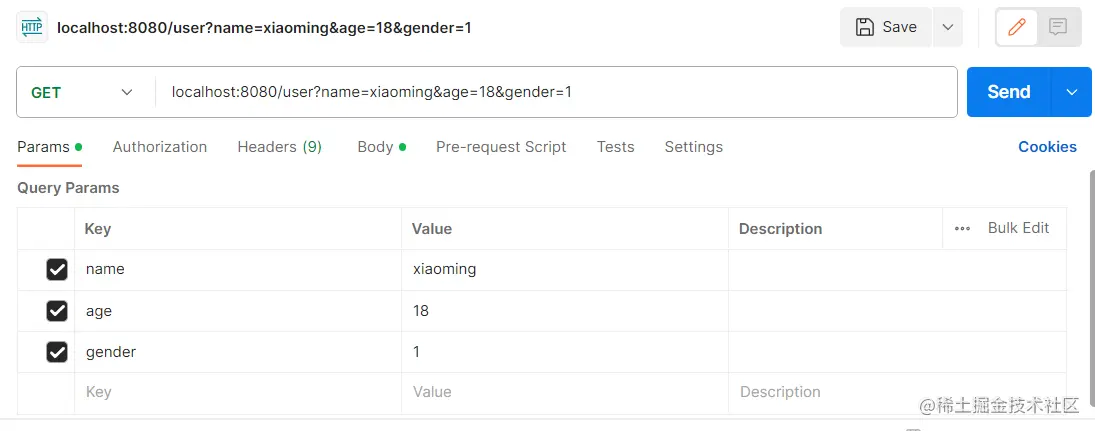Disable the gender parameter checkbox

tap(57, 352)
